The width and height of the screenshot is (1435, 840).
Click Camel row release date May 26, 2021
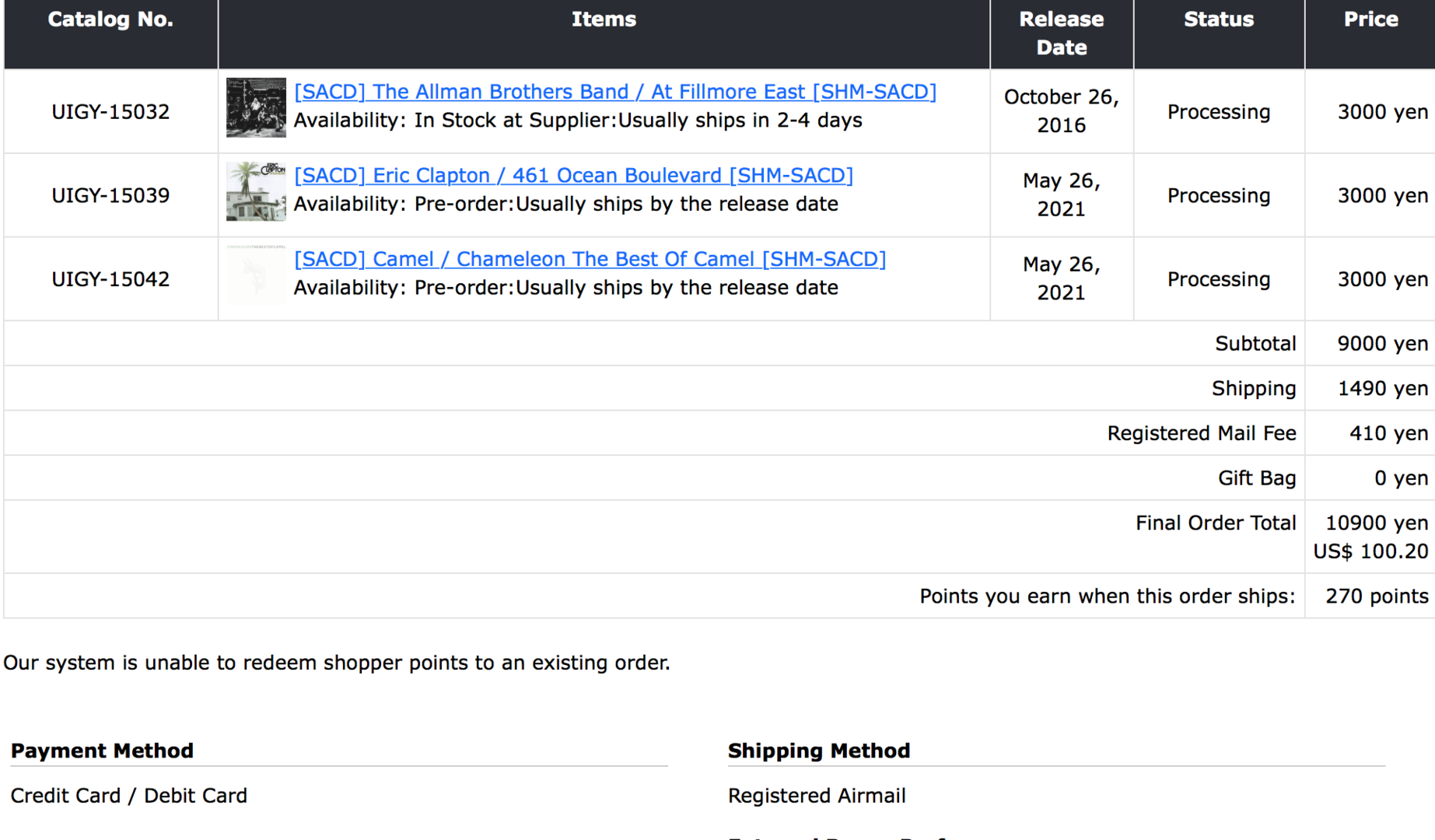coord(1062,279)
